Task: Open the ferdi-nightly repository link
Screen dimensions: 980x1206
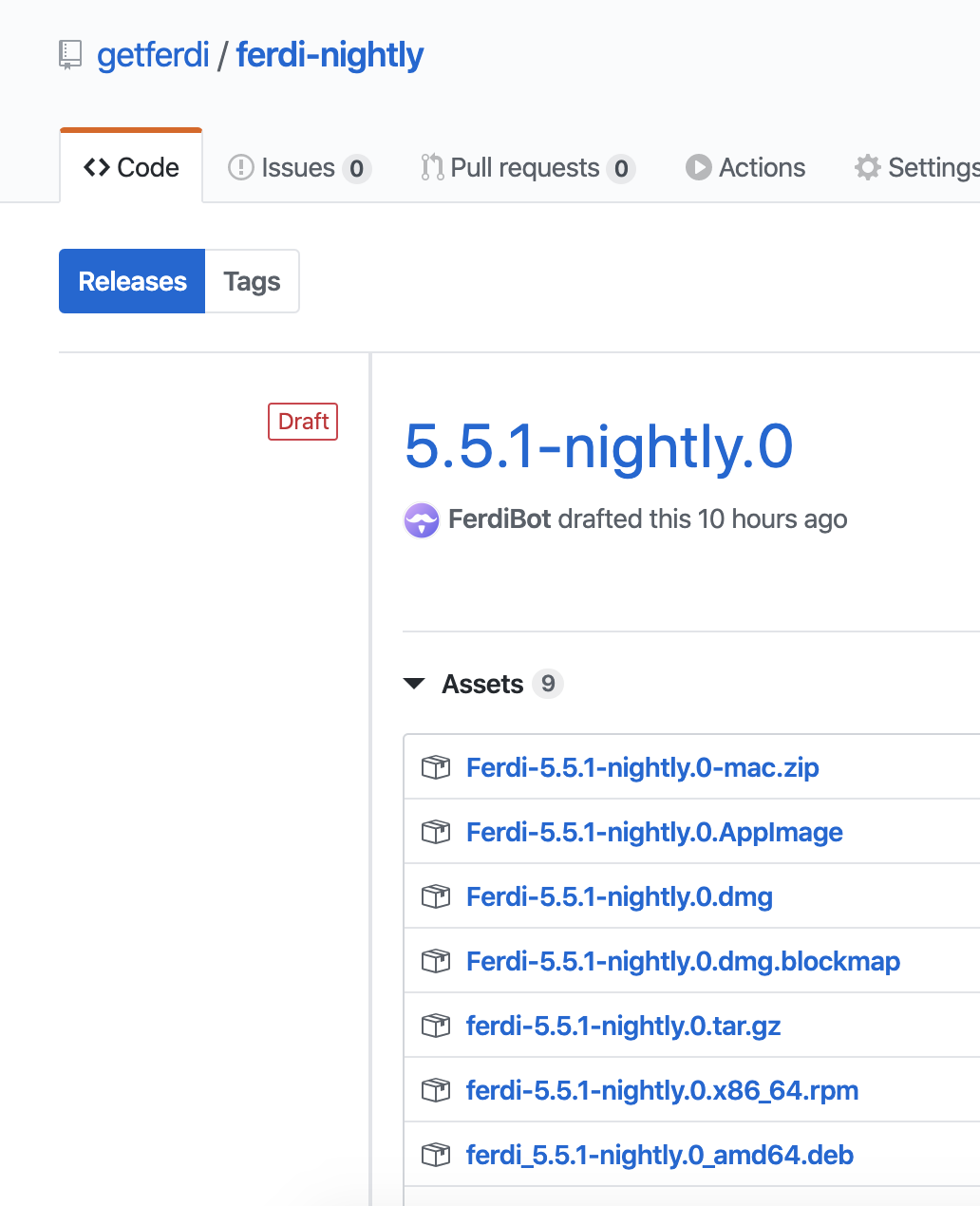Action: coord(330,55)
